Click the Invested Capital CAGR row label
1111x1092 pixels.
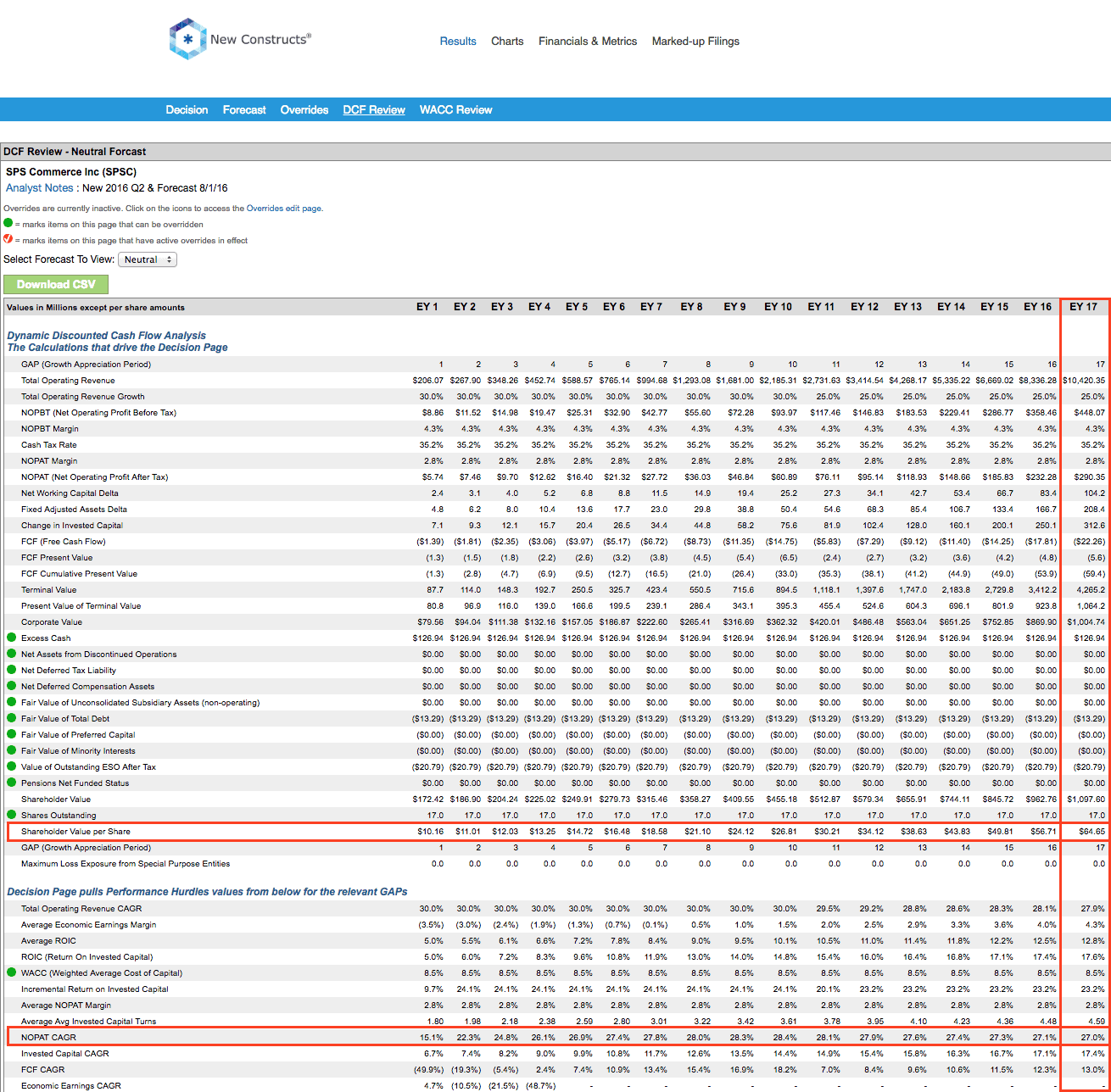point(64,1054)
